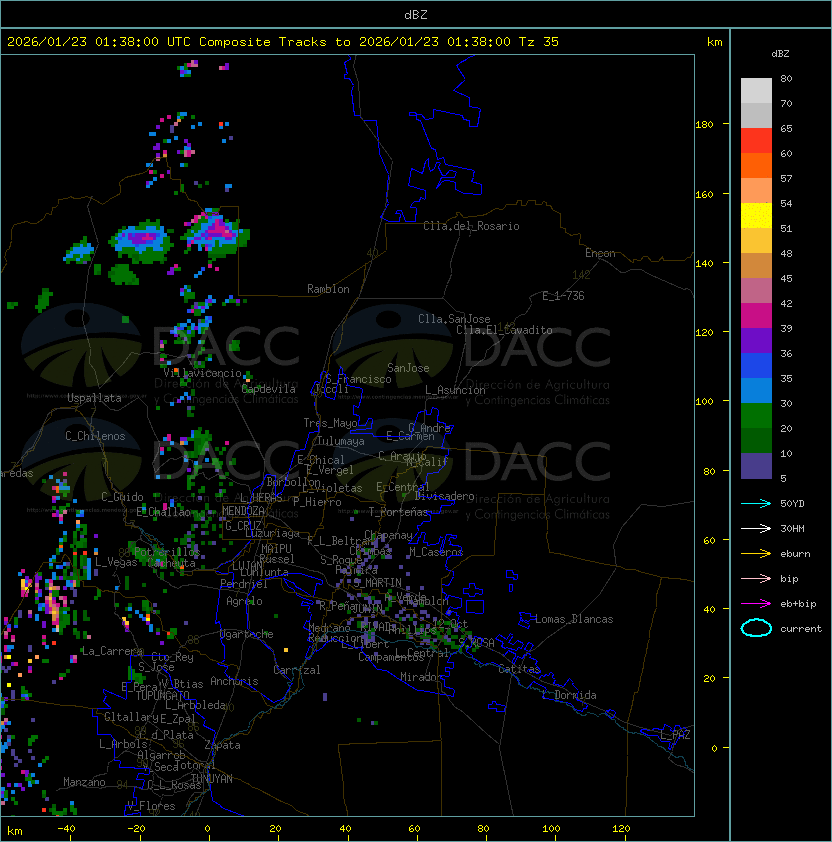This screenshot has height=842, width=832.
Task: Click the magenta eb+bip arrow in legend
Action: pyautogui.click(x=756, y=604)
